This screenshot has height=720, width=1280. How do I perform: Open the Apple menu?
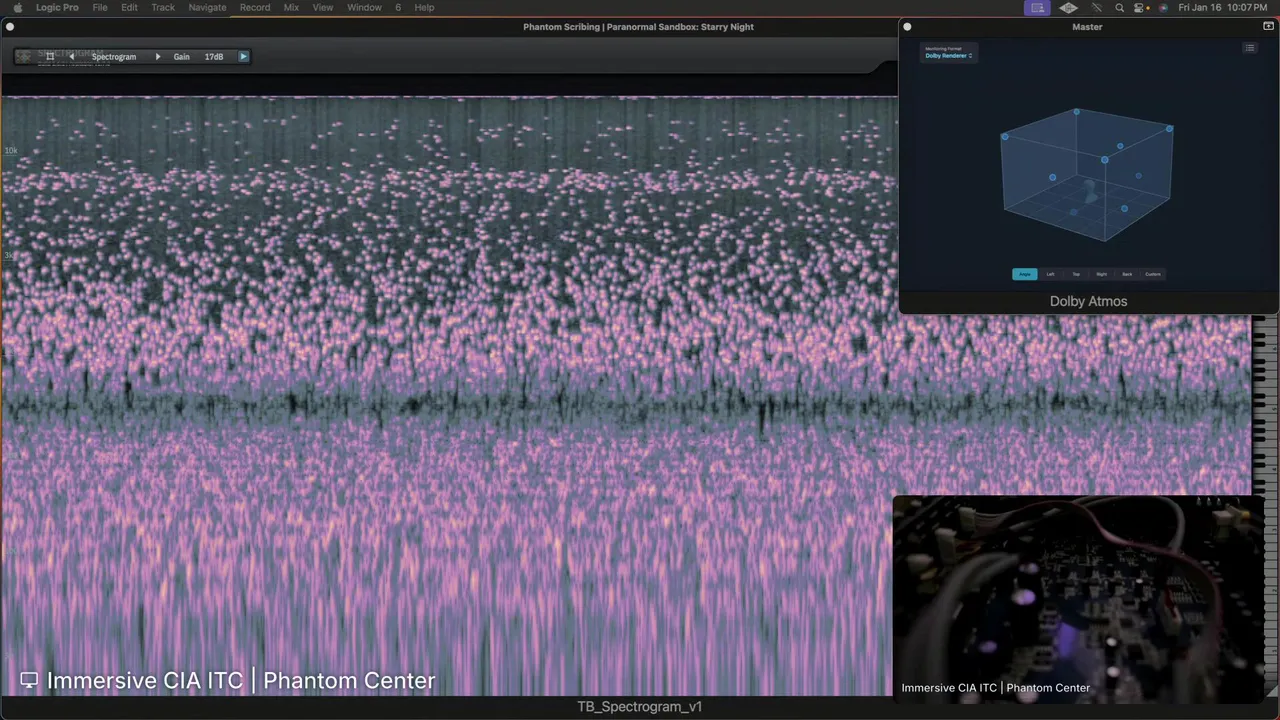click(x=17, y=7)
